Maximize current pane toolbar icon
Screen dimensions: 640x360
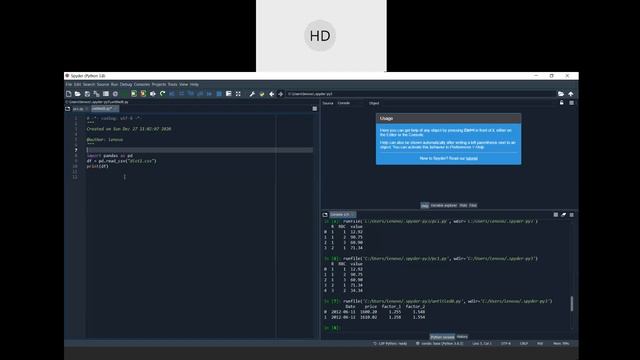(238, 94)
